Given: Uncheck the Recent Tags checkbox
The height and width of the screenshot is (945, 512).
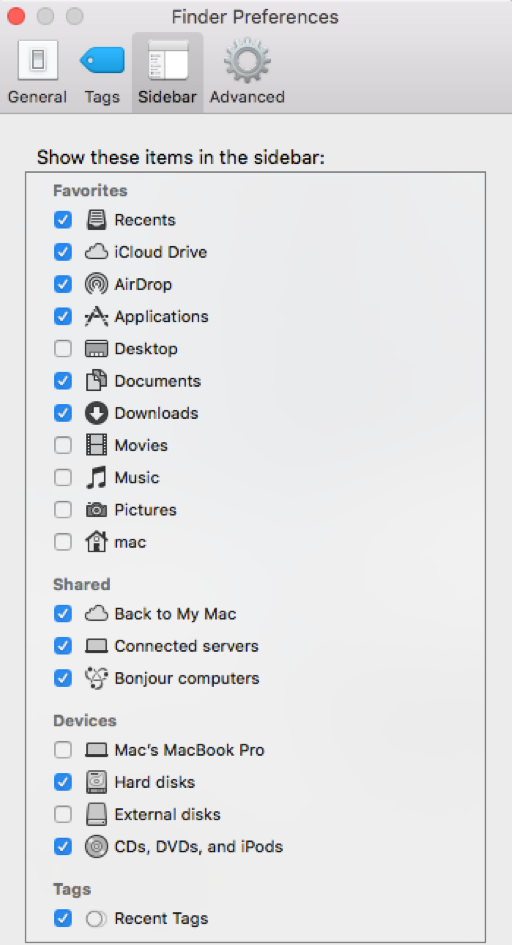Looking at the screenshot, I should click(63, 918).
